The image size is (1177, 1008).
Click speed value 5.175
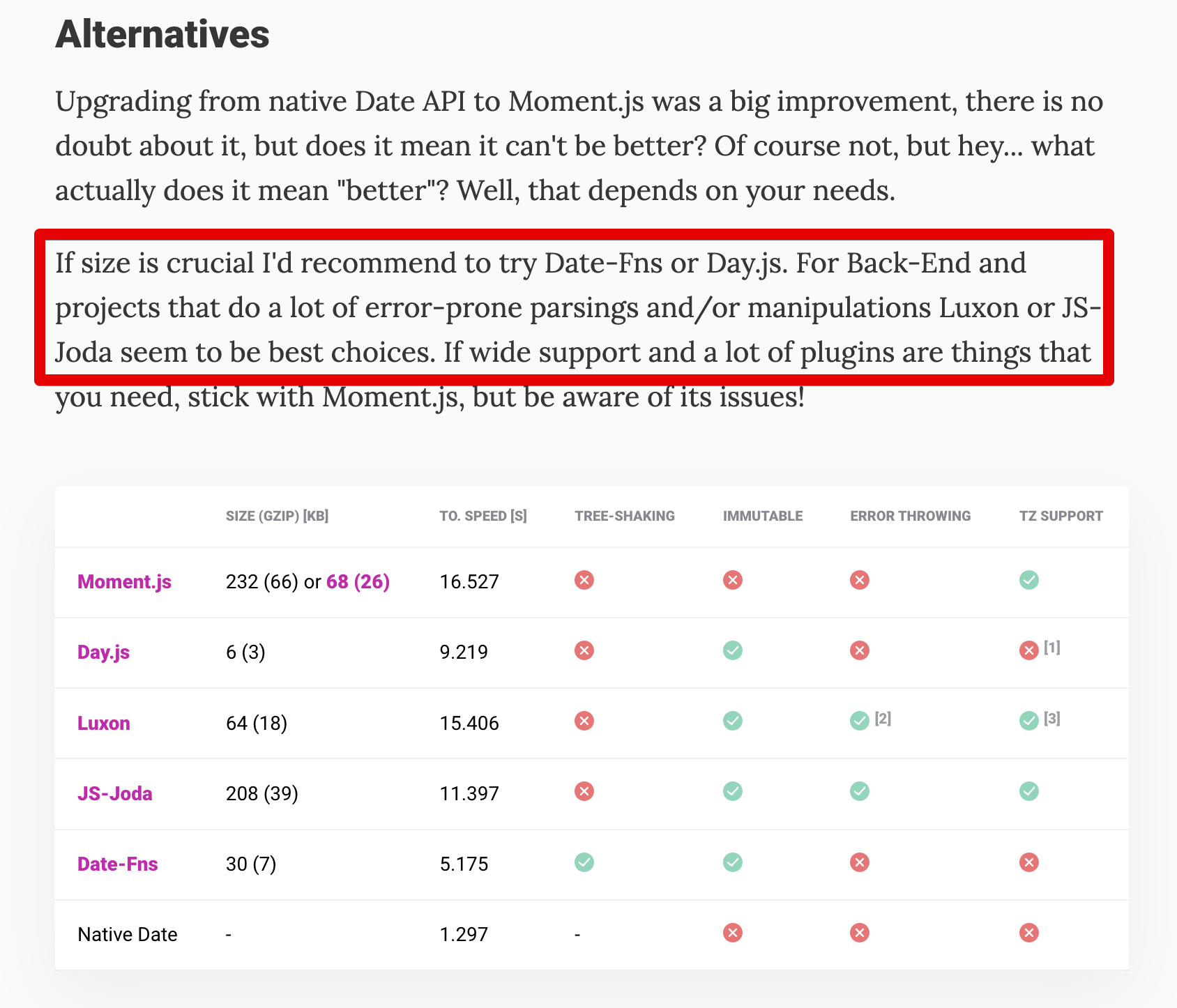click(464, 864)
